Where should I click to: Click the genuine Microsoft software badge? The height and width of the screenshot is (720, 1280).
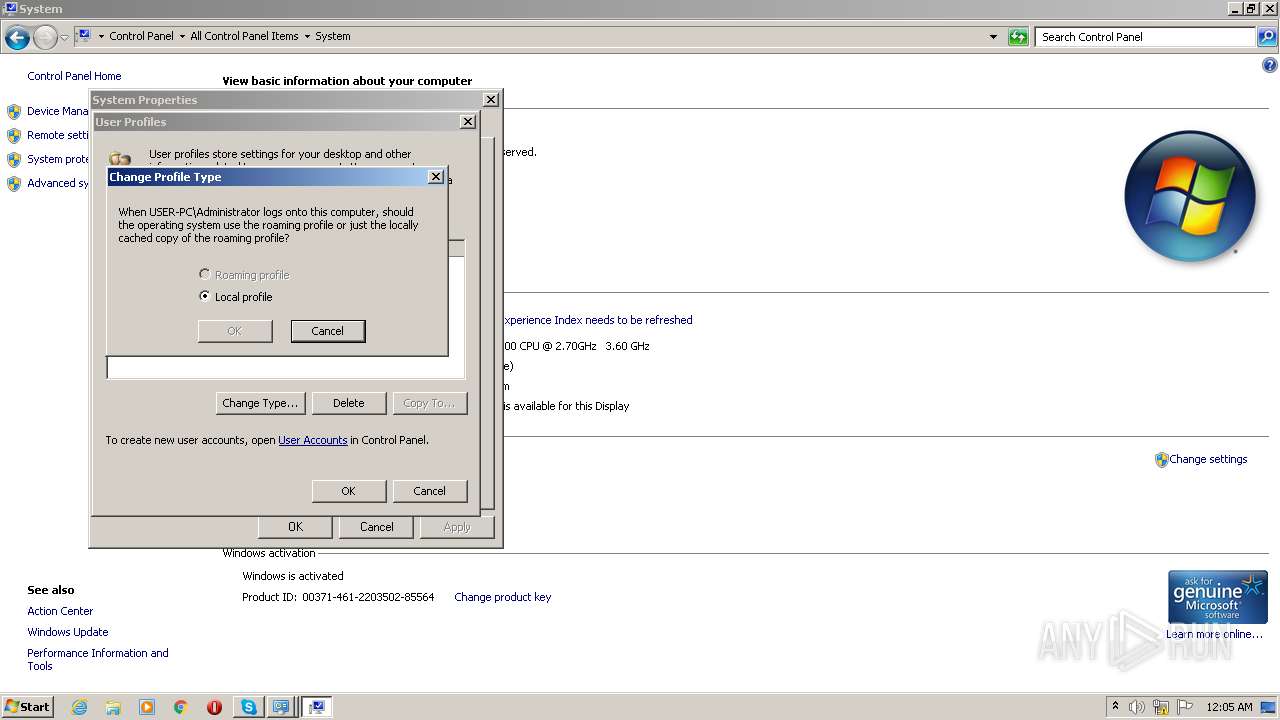[x=1218, y=597]
